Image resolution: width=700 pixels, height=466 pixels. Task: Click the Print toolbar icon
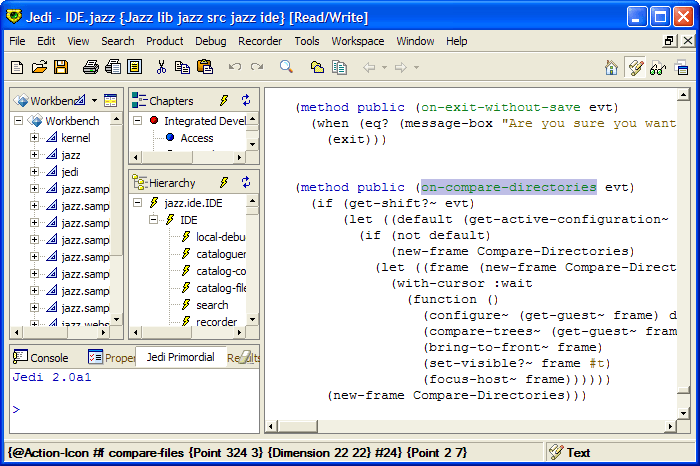(91, 67)
